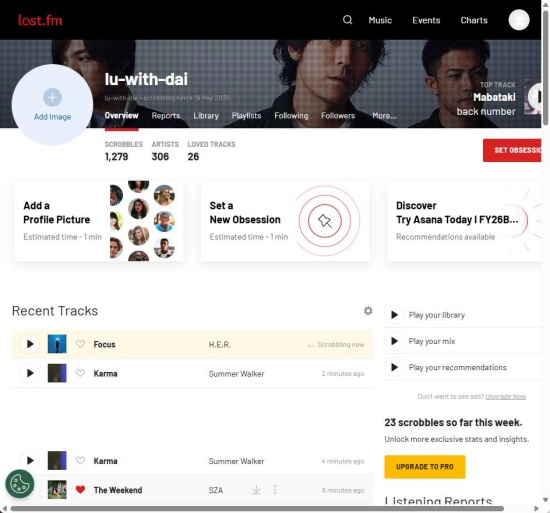Click the Add Image plus icon
The height and width of the screenshot is (513, 550).
52,97
